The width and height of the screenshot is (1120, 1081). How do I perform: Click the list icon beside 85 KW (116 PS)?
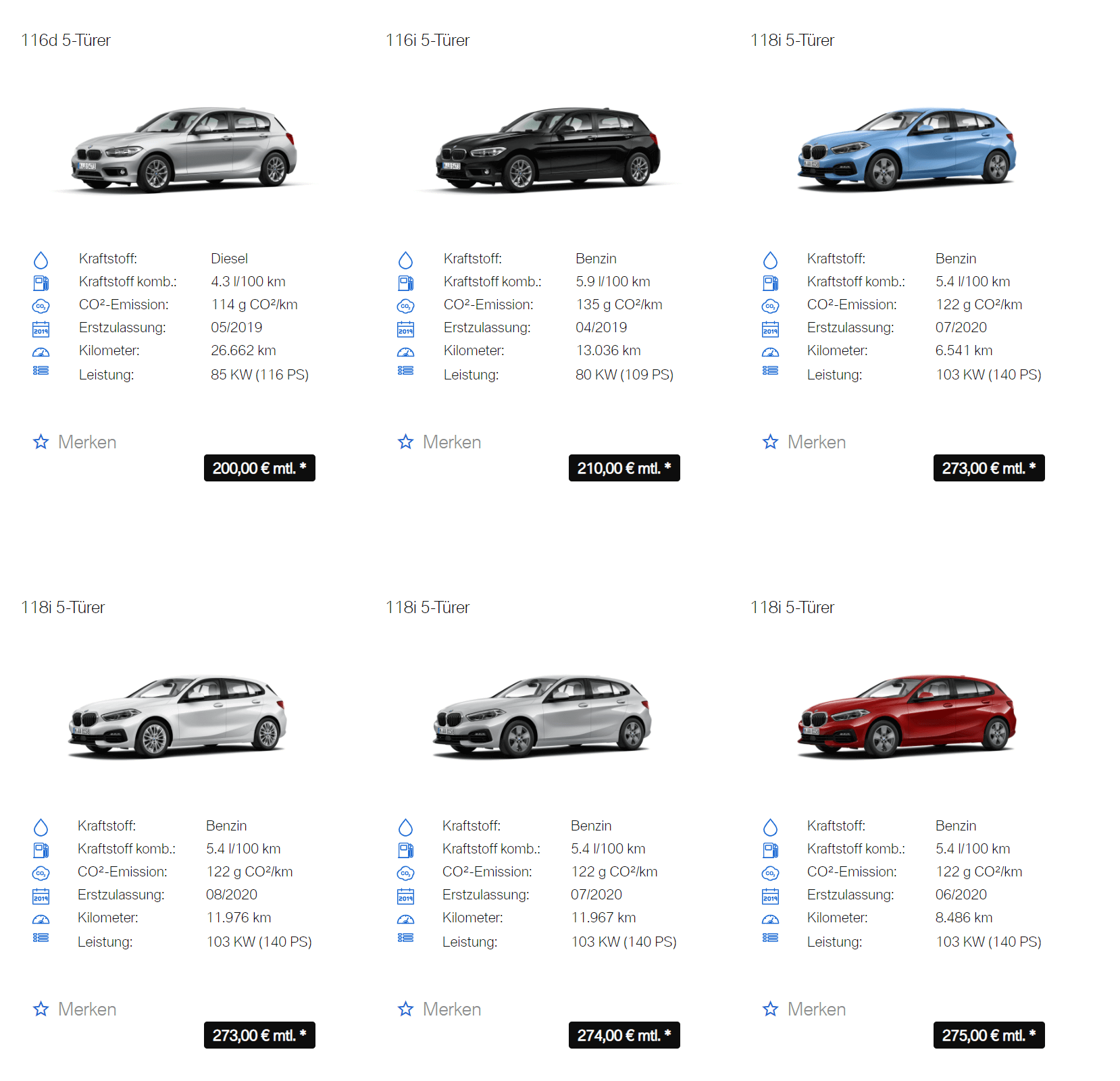(41, 370)
